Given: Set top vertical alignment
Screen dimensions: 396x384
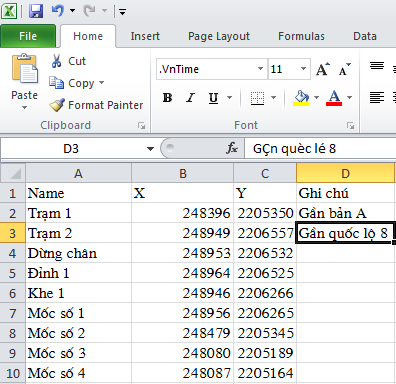Looking at the screenshot, I should coord(377,65).
